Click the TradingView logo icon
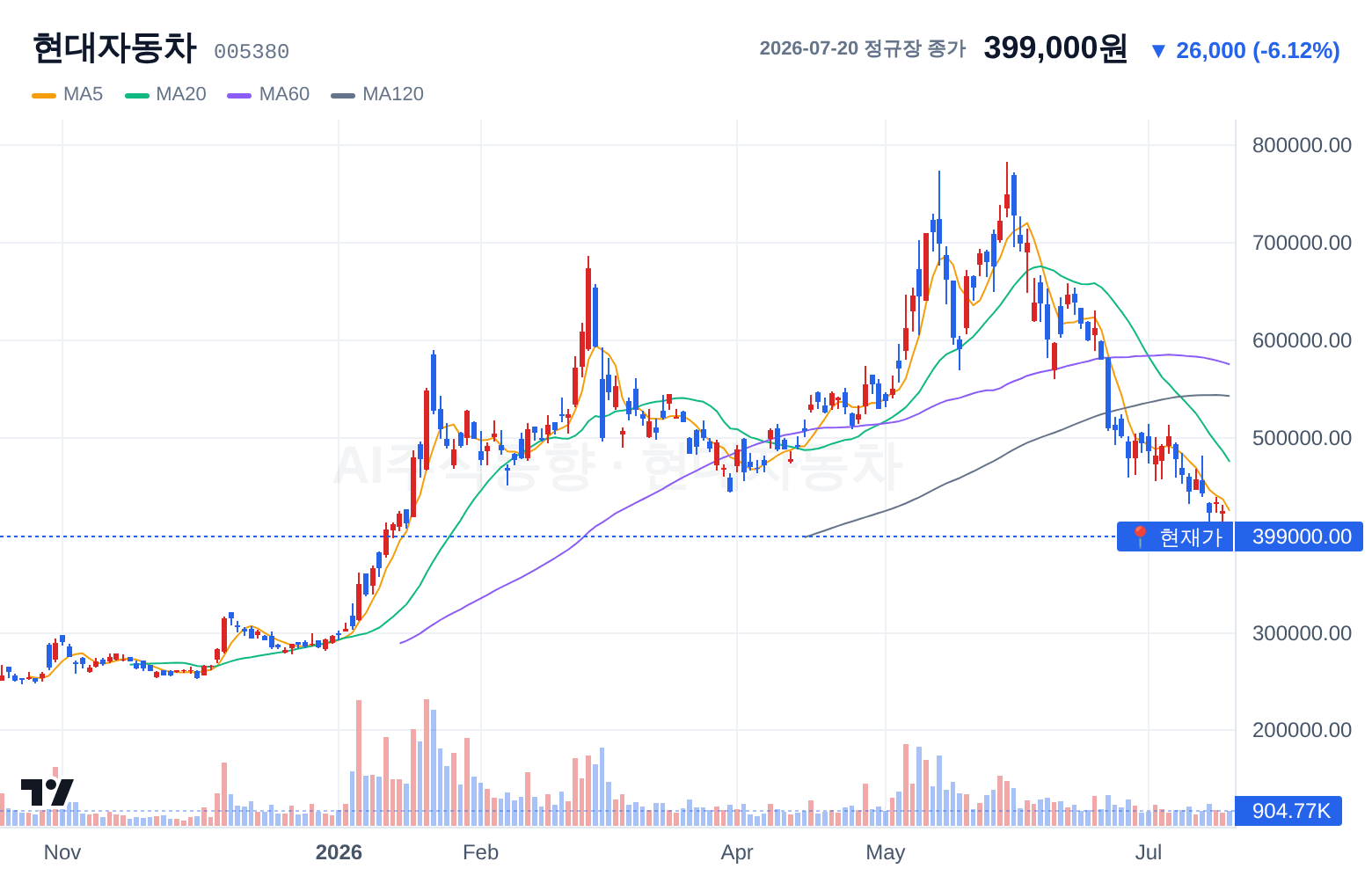This screenshot has height=876, width=1372. tap(47, 792)
